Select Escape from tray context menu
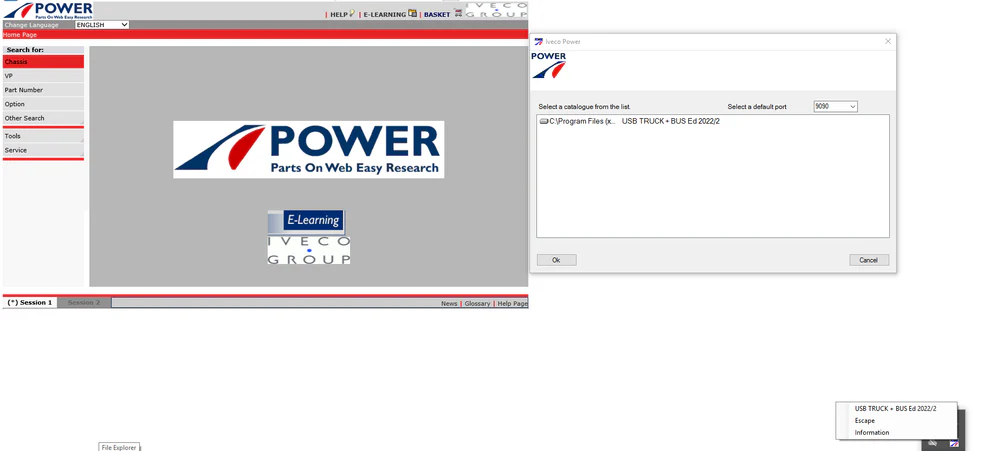The height and width of the screenshot is (451, 990). click(x=865, y=421)
